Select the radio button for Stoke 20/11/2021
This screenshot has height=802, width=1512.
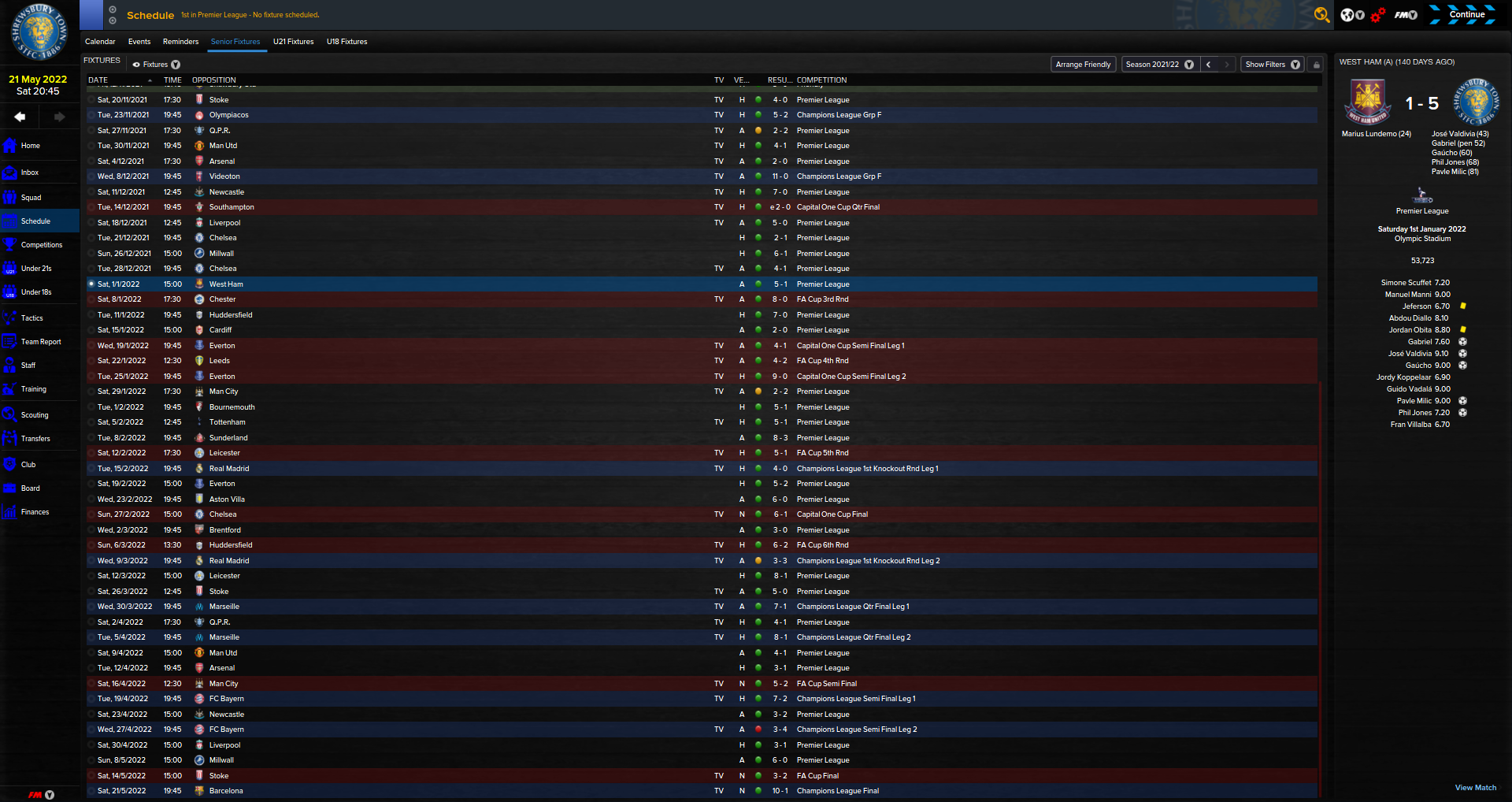(91, 100)
